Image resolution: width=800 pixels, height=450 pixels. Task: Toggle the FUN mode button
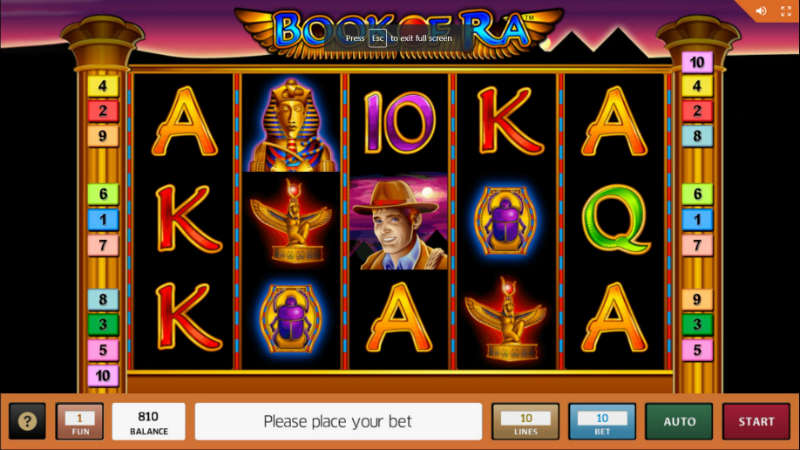pos(80,421)
